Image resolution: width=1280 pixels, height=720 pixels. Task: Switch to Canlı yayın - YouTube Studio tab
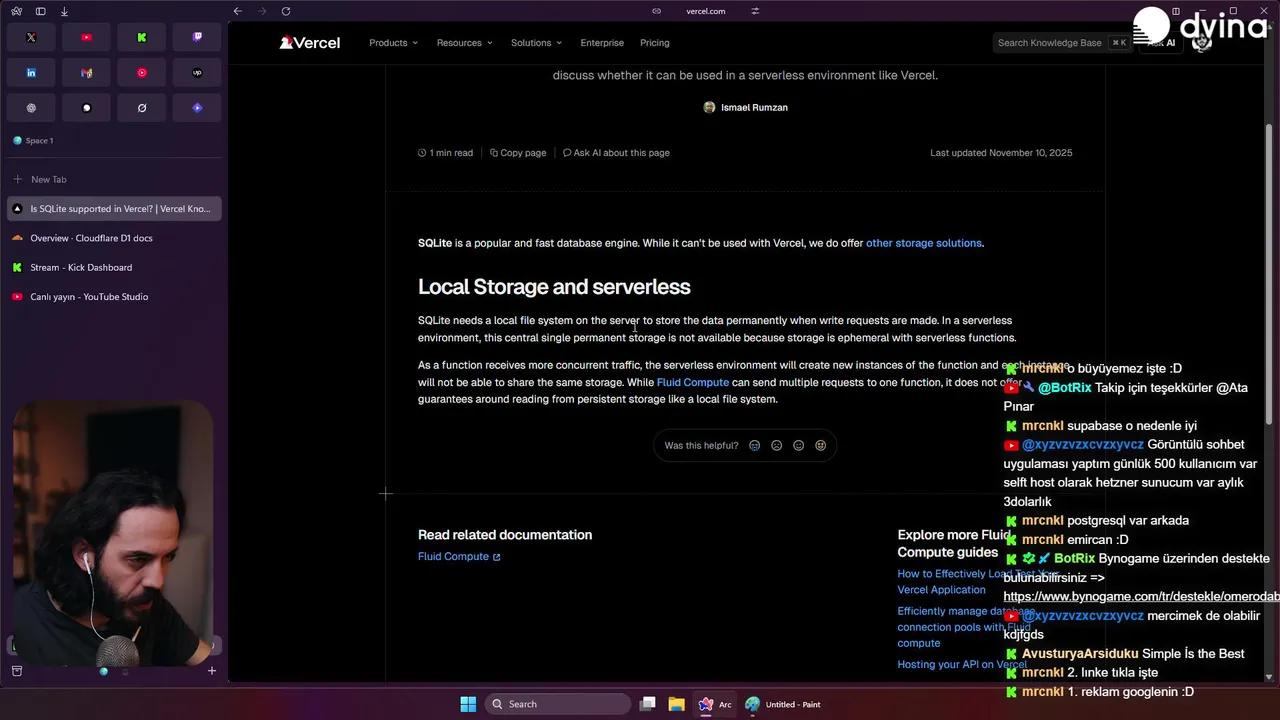coord(114,296)
